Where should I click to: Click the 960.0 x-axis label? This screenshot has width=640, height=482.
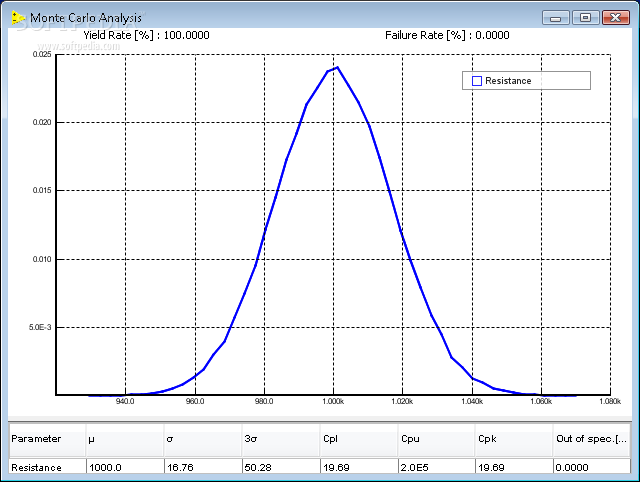pyautogui.click(x=195, y=402)
